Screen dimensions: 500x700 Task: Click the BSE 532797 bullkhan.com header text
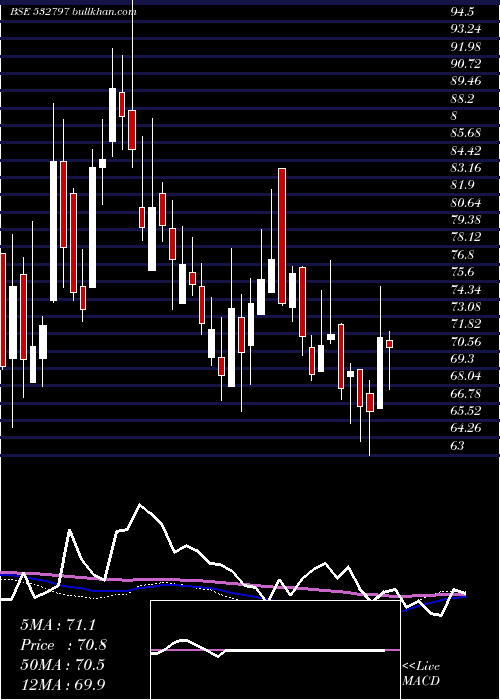(x=73, y=12)
